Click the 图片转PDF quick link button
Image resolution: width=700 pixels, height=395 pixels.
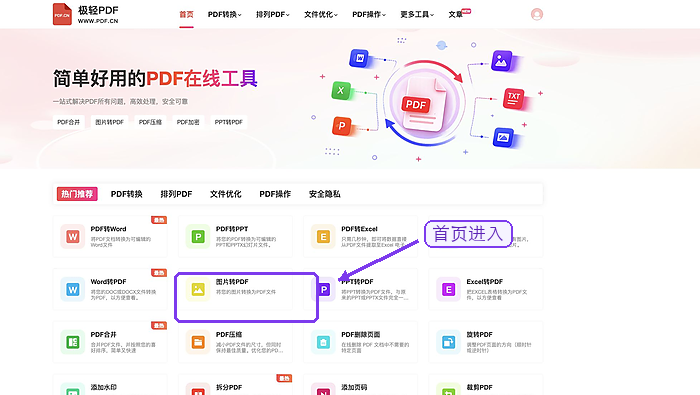tap(109, 122)
